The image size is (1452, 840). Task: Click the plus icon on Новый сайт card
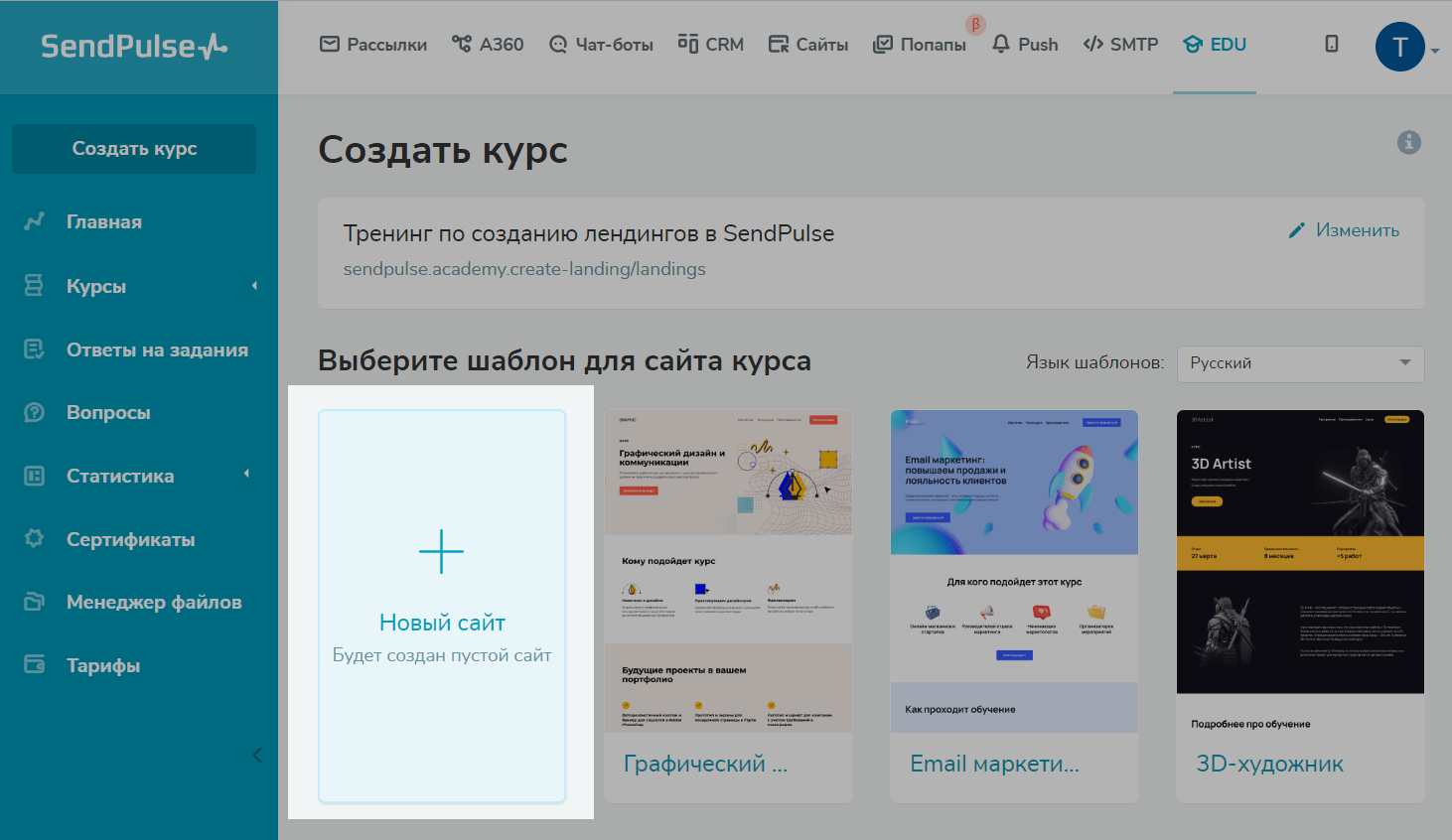[442, 552]
